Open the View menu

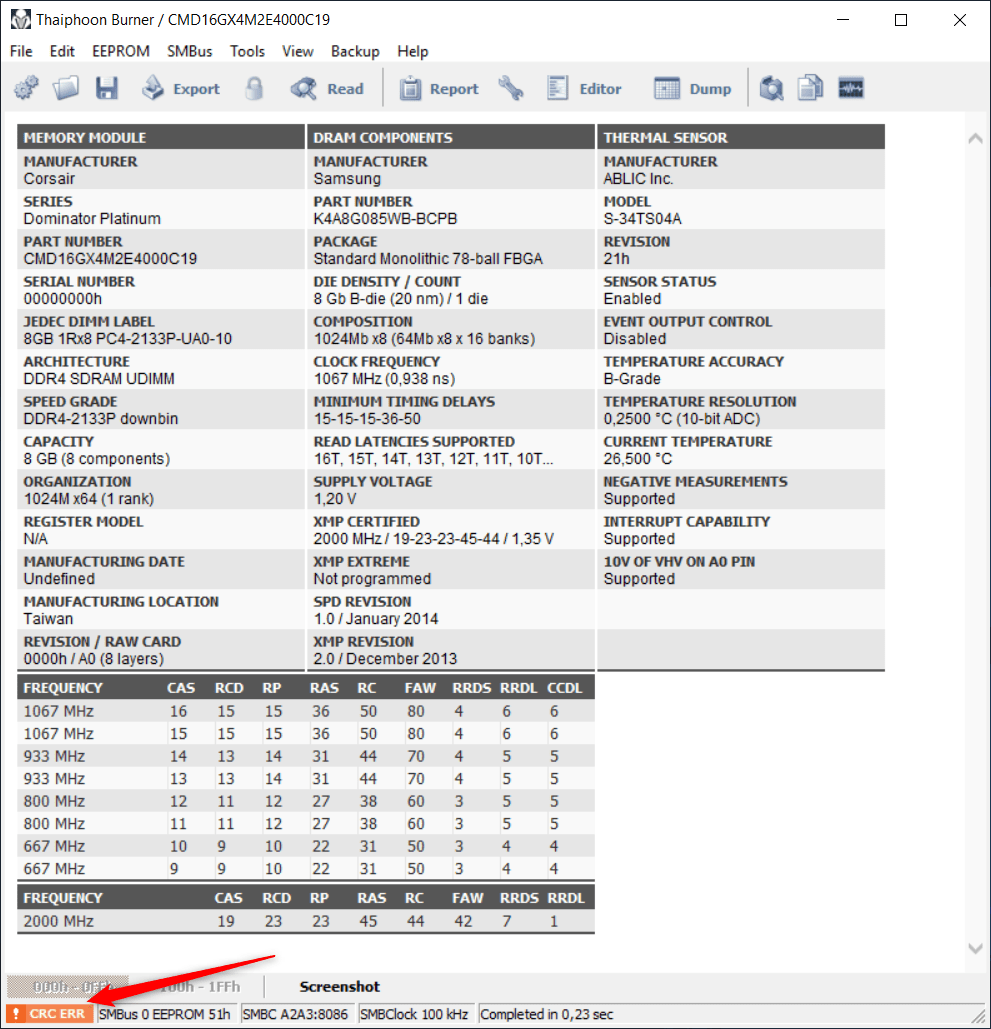coord(297,51)
